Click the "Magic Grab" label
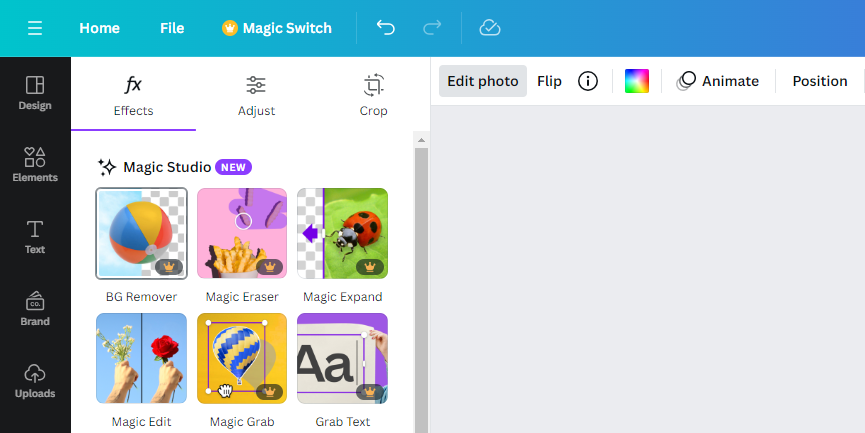 (x=242, y=422)
